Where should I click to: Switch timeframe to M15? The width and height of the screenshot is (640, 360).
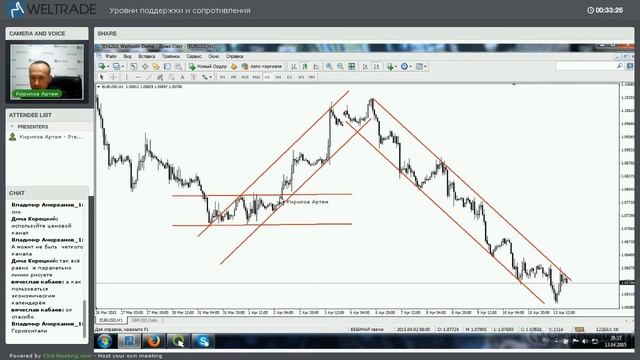pyautogui.click(x=245, y=77)
